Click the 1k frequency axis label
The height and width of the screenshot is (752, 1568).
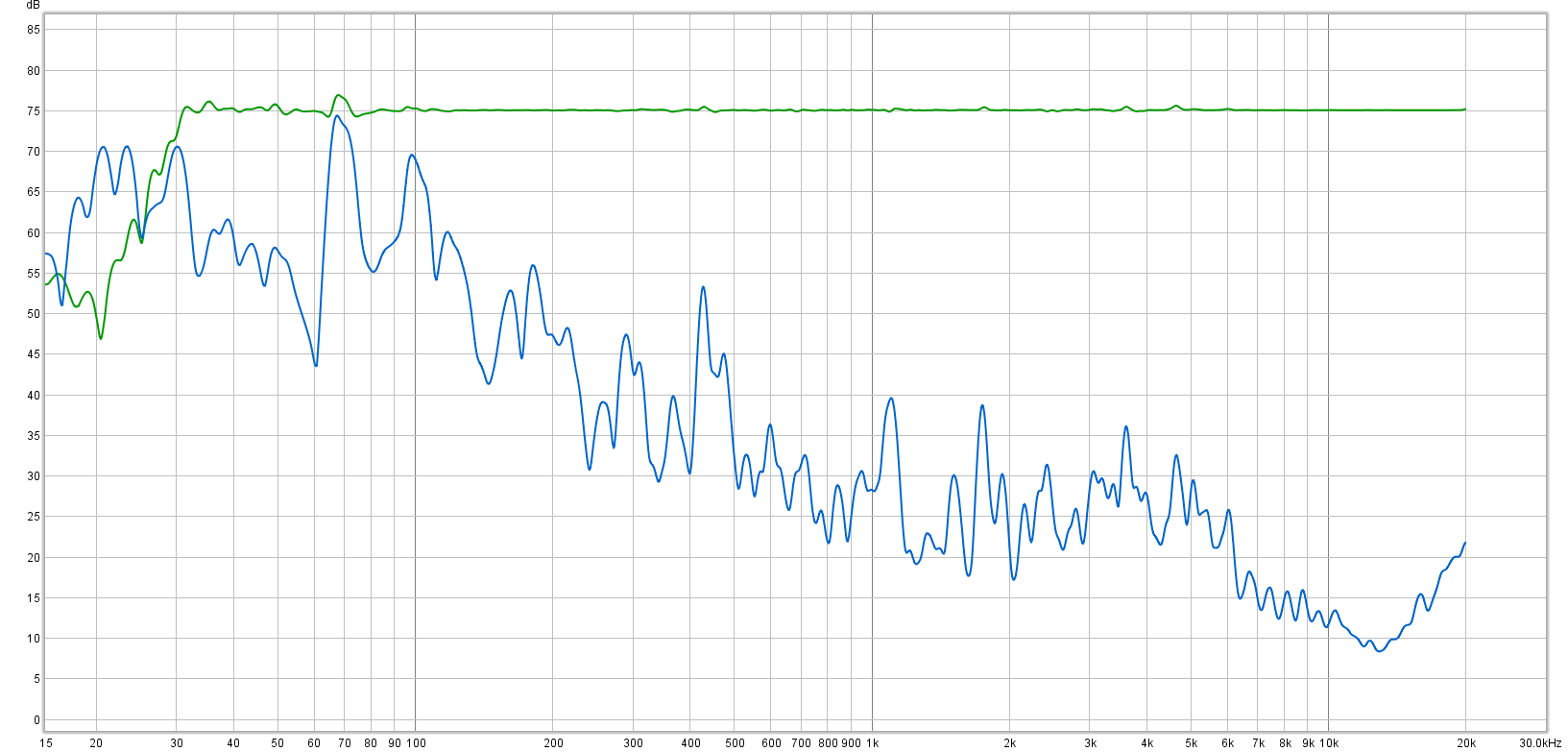pyautogui.click(x=872, y=743)
